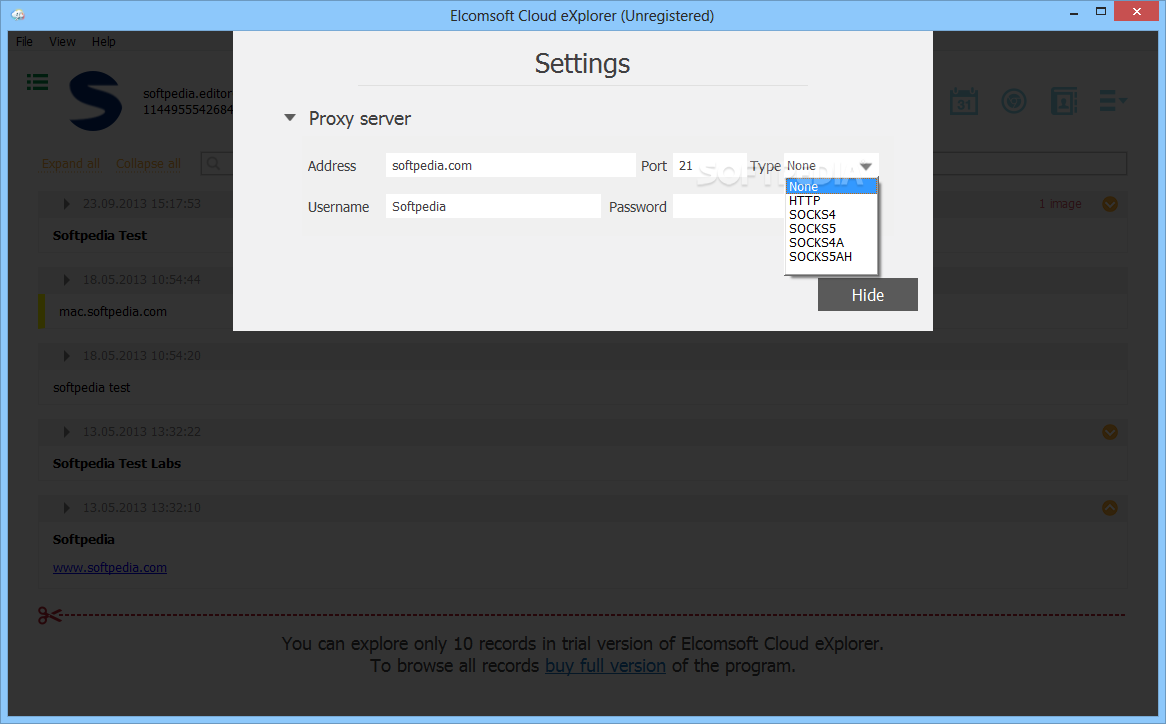Collapse the Proxy server section
The image size is (1166, 724).
pos(290,117)
